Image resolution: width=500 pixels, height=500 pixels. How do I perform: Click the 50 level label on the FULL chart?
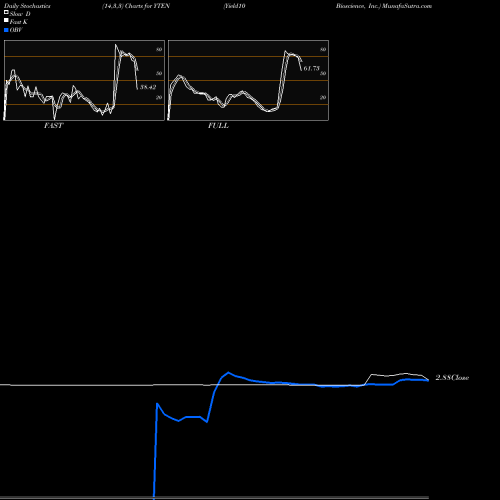(323, 73)
